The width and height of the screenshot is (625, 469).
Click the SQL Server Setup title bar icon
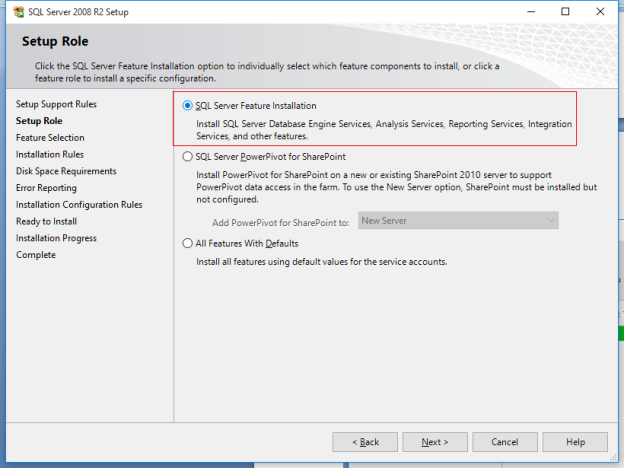tap(18, 12)
